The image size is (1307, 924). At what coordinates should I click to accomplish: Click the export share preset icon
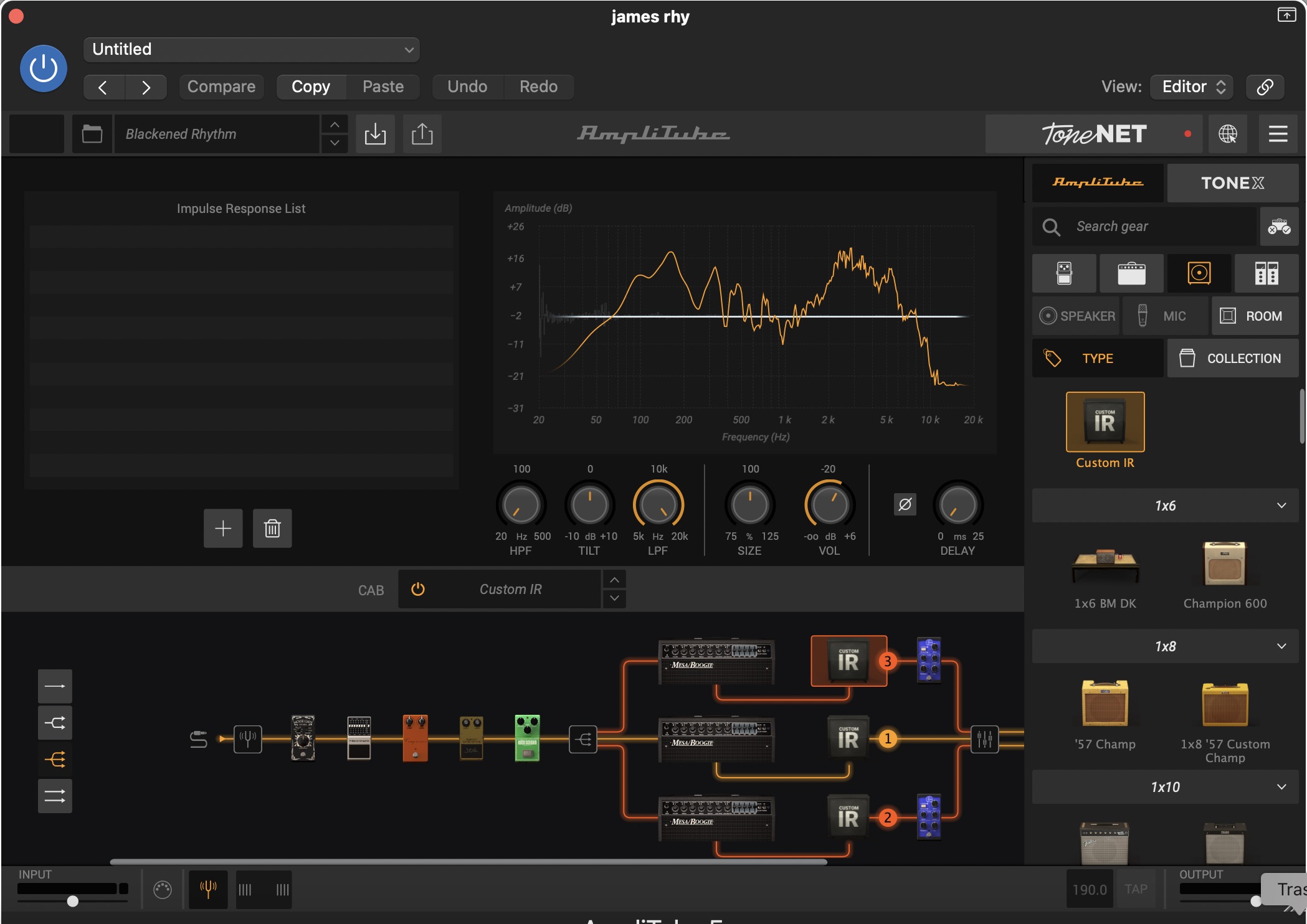tap(422, 134)
